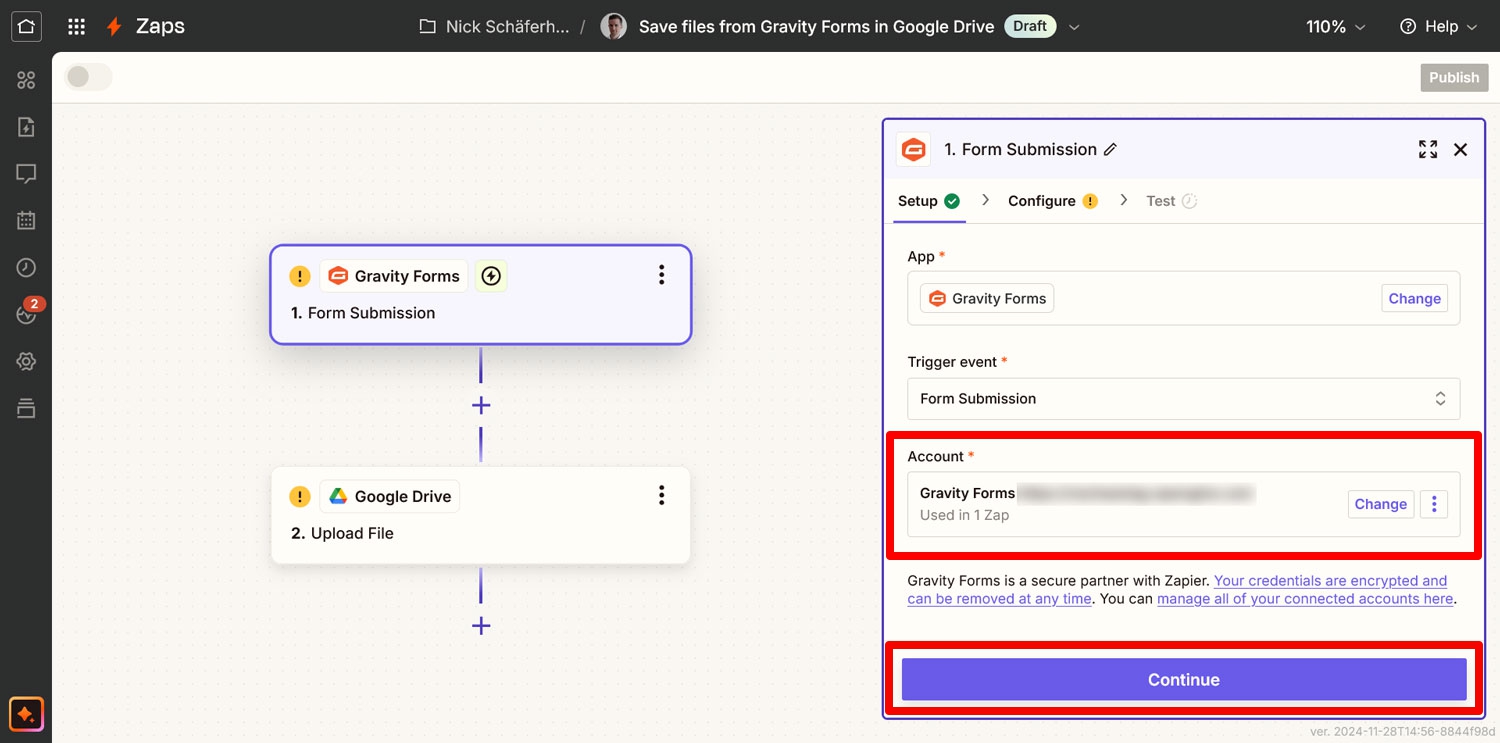Open manage all connected accounts link

point(1305,599)
